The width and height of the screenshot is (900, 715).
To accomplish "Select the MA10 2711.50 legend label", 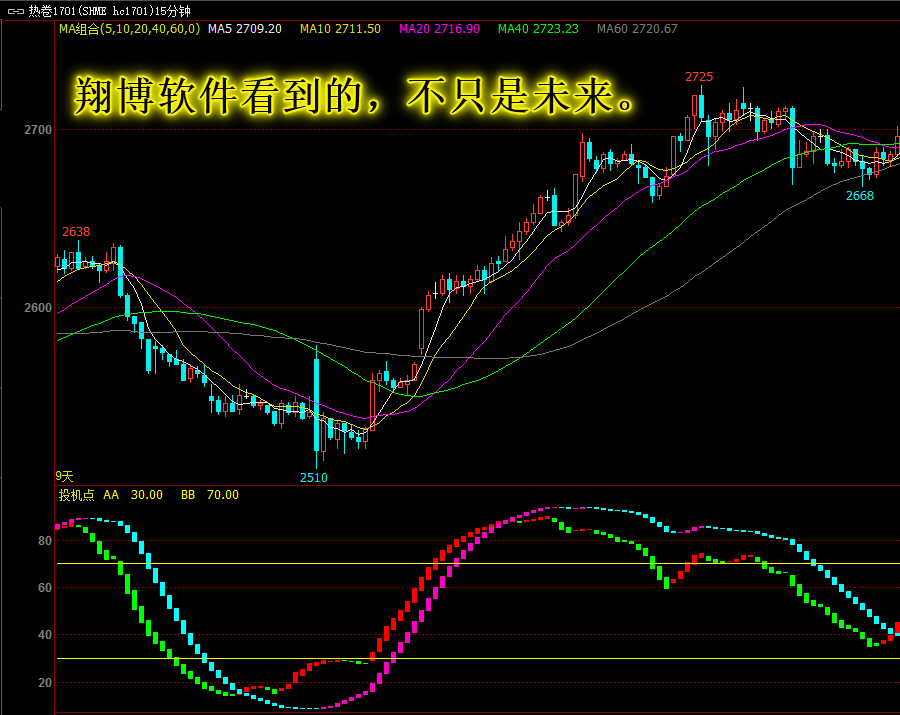I will (340, 29).
